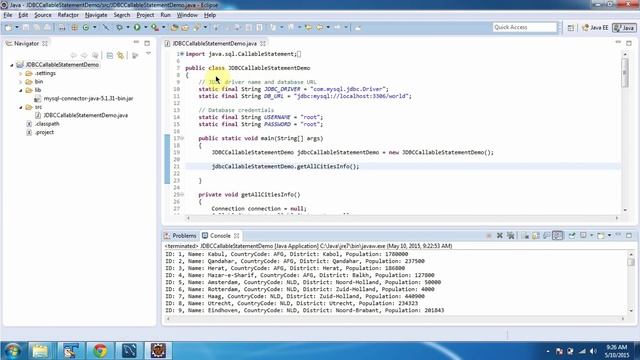Open the Open Console dropdown arrow
The width and height of the screenshot is (640, 360).
pyautogui.click(x=609, y=236)
